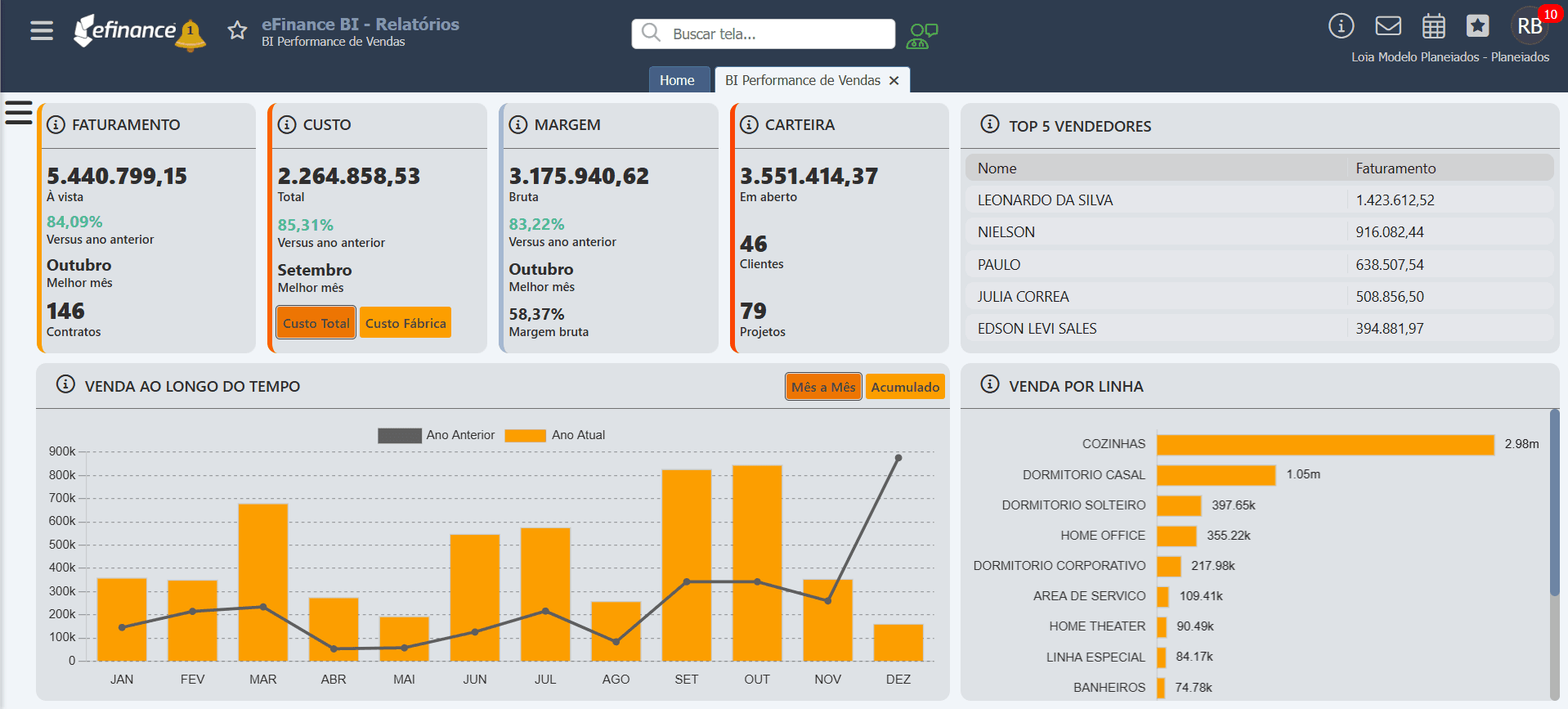Show info for the FATURAMENTO card

tap(56, 125)
